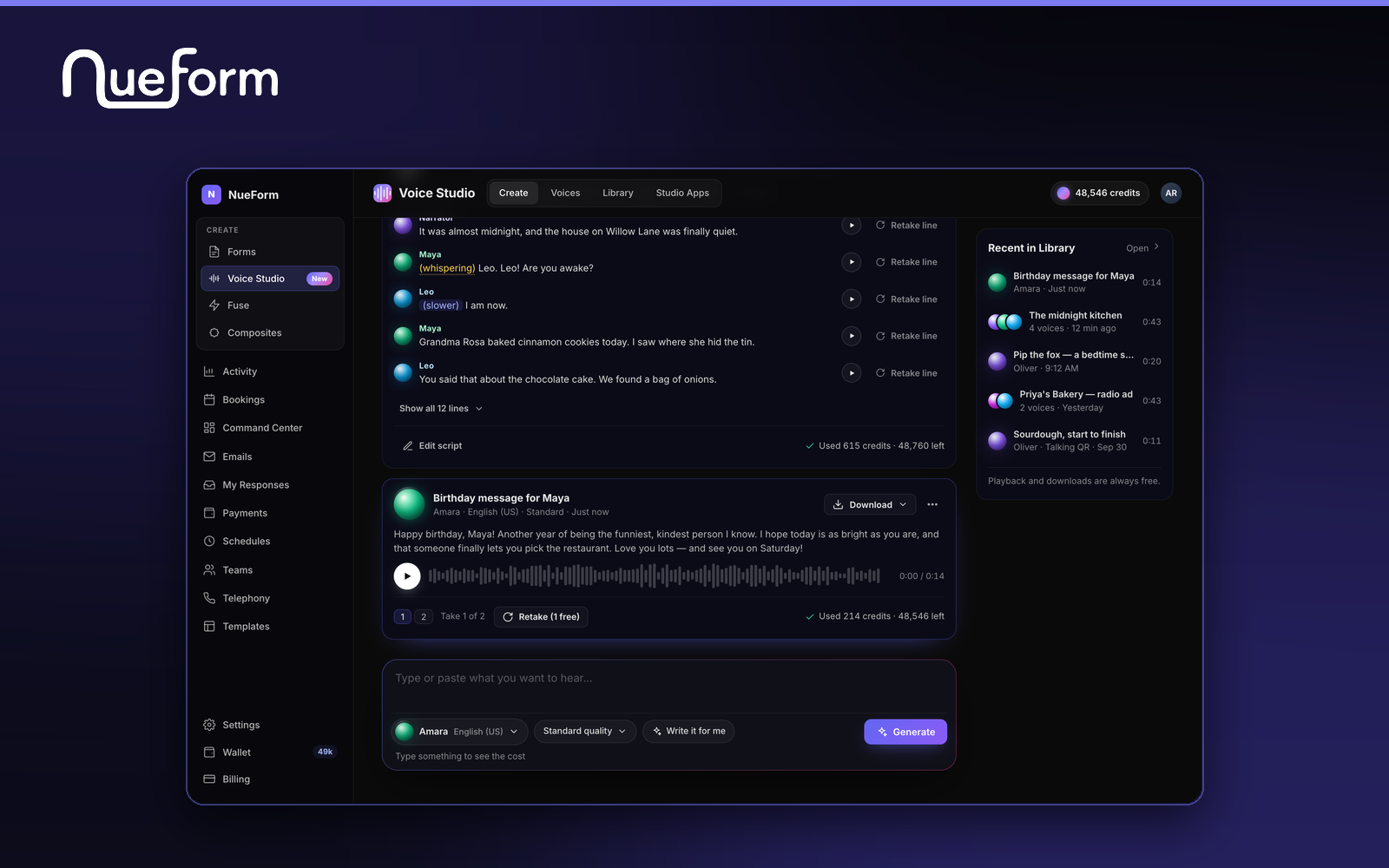This screenshot has width=1389, height=868.
Task: Select take 1 of the birthday message
Action: tap(403, 616)
